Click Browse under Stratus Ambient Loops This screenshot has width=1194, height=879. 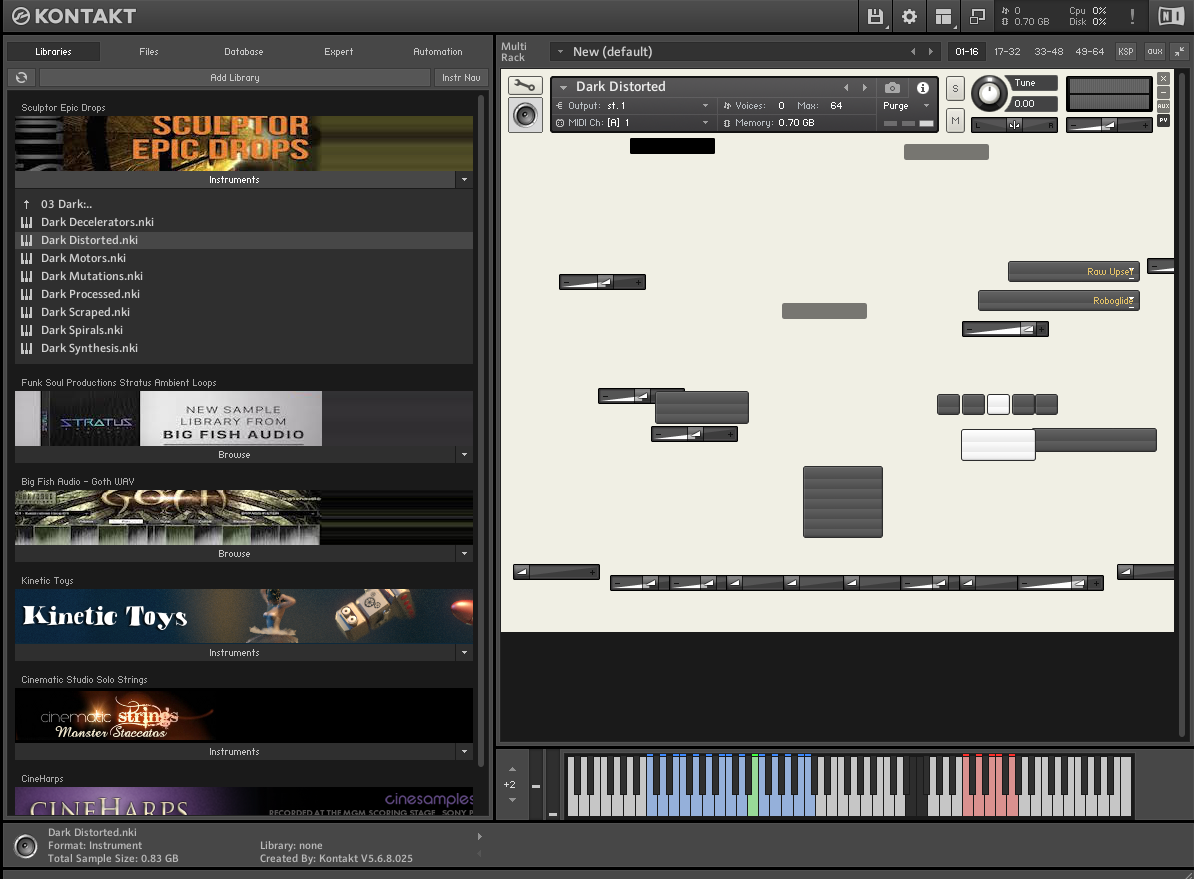(235, 455)
